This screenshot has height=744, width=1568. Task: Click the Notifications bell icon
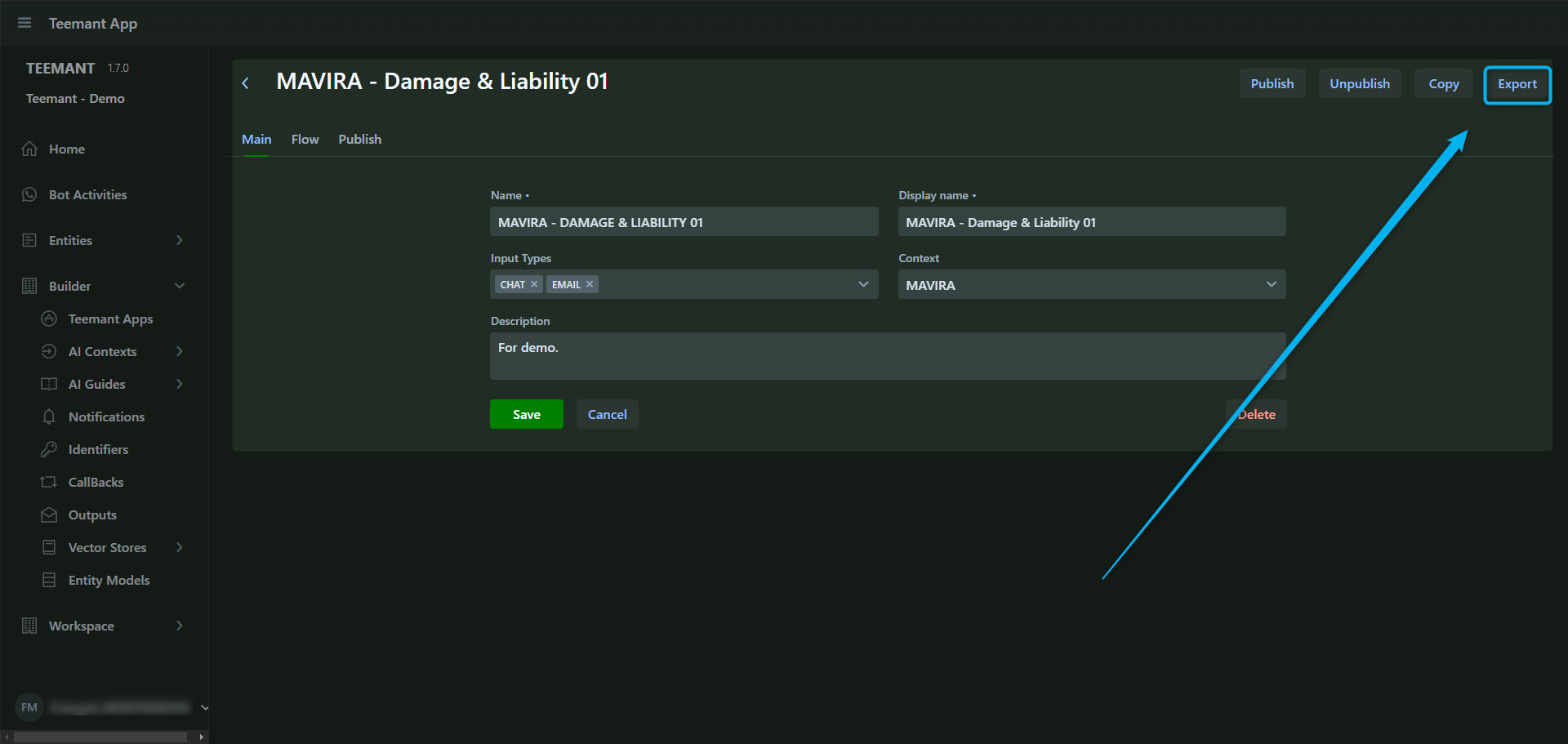point(49,417)
